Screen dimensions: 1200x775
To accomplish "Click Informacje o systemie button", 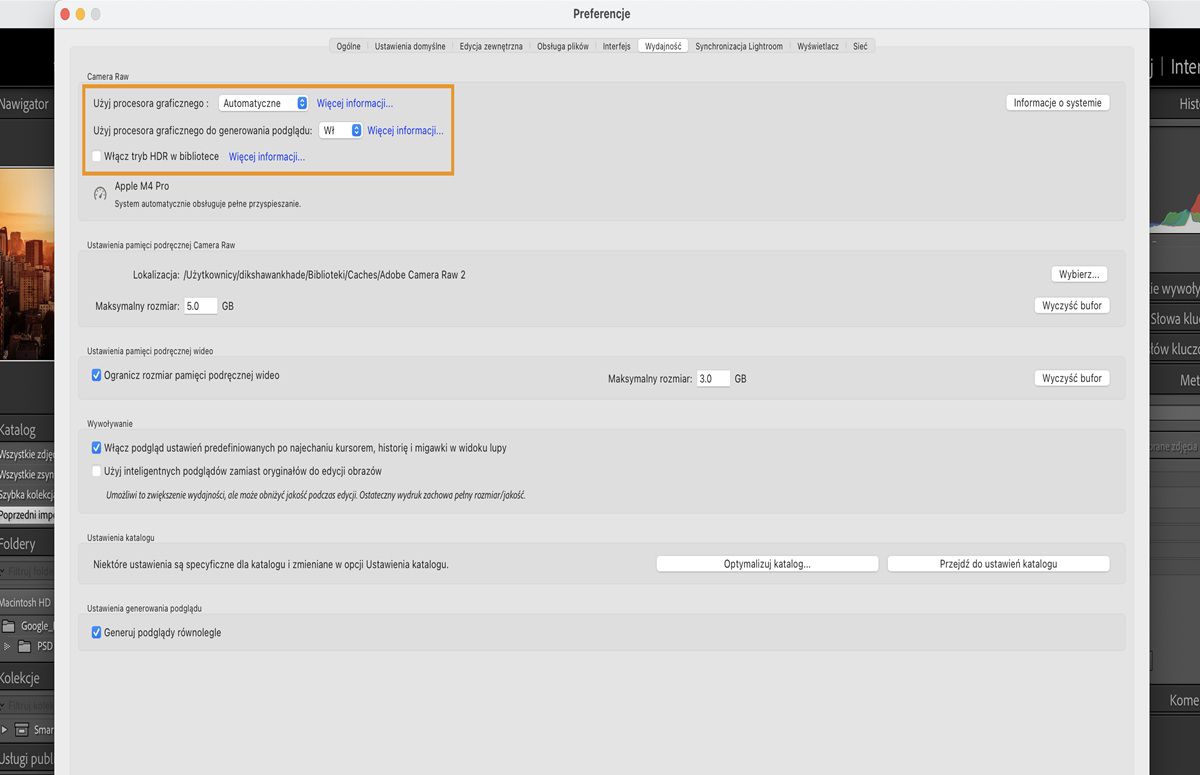I will pos(1058,103).
